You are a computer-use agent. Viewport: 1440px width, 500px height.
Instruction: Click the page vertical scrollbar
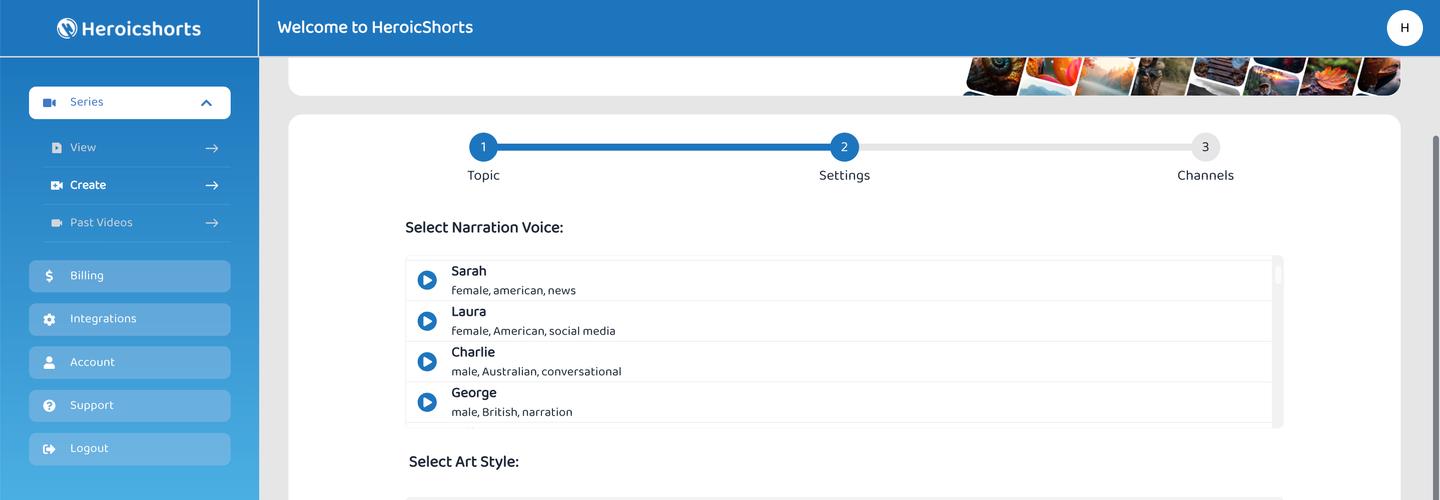click(1435, 300)
